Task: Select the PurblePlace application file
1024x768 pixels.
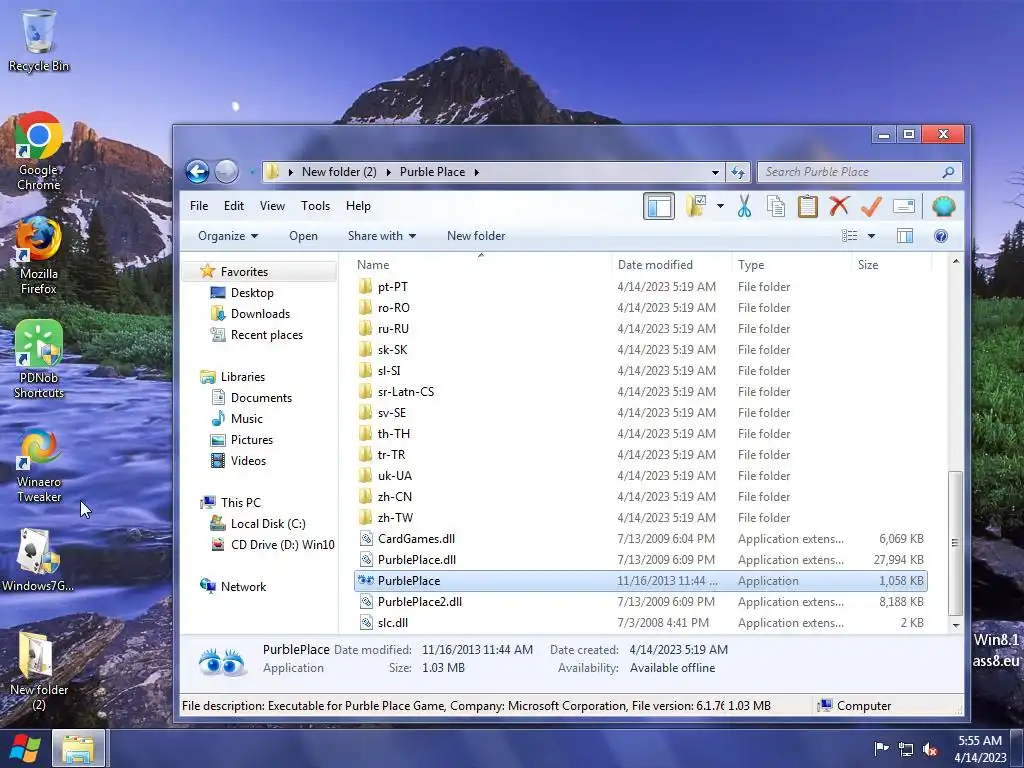Action: (x=641, y=581)
